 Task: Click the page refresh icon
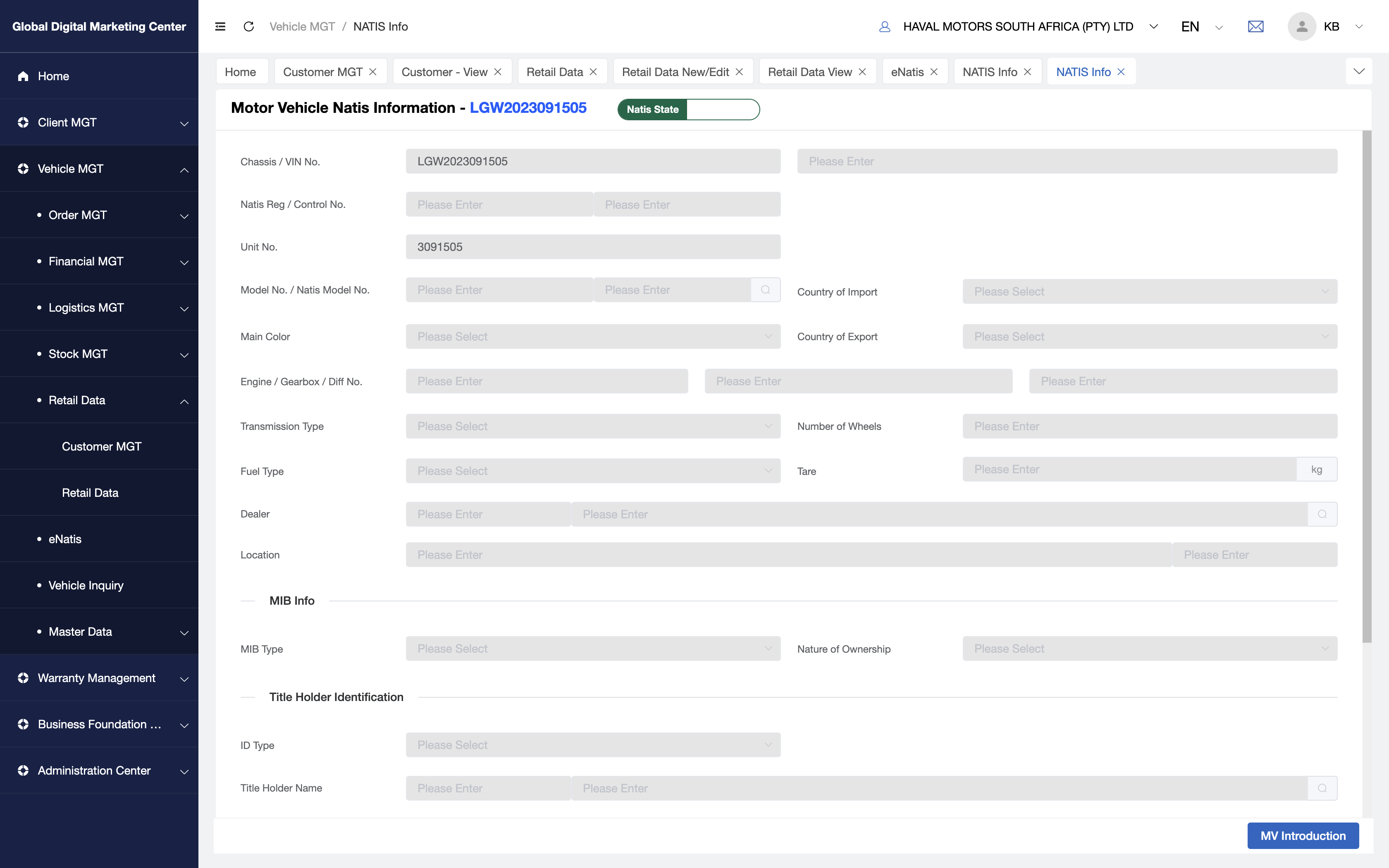coord(248,26)
